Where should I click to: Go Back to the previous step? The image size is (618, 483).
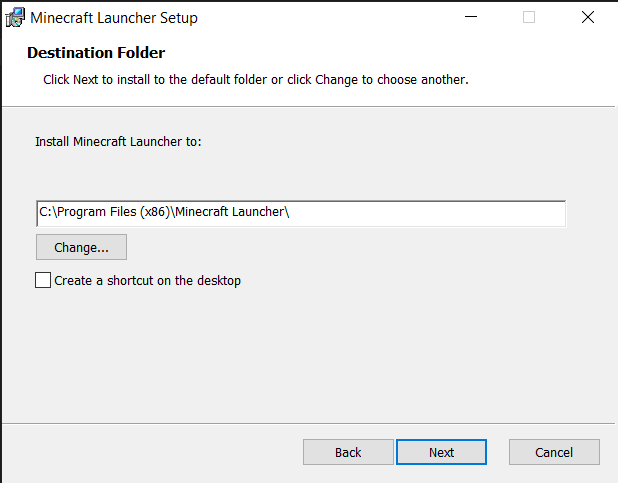click(348, 452)
